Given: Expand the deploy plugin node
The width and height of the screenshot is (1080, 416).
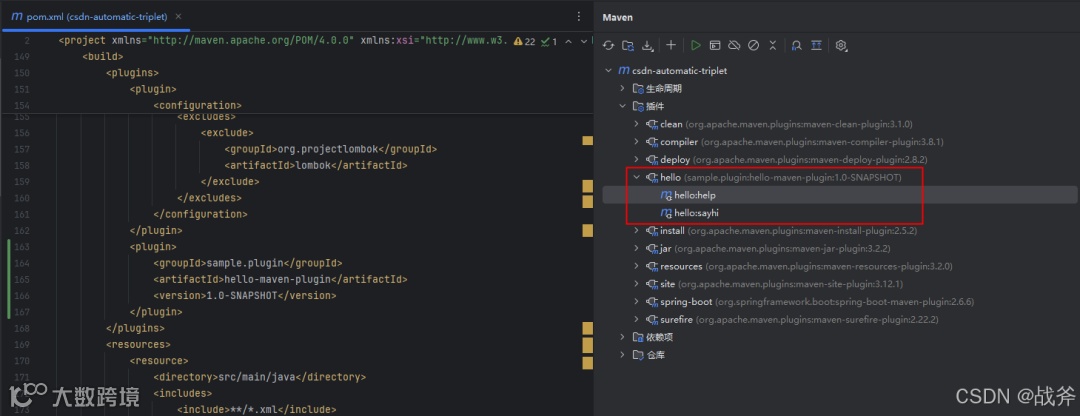Looking at the screenshot, I should pos(636,160).
